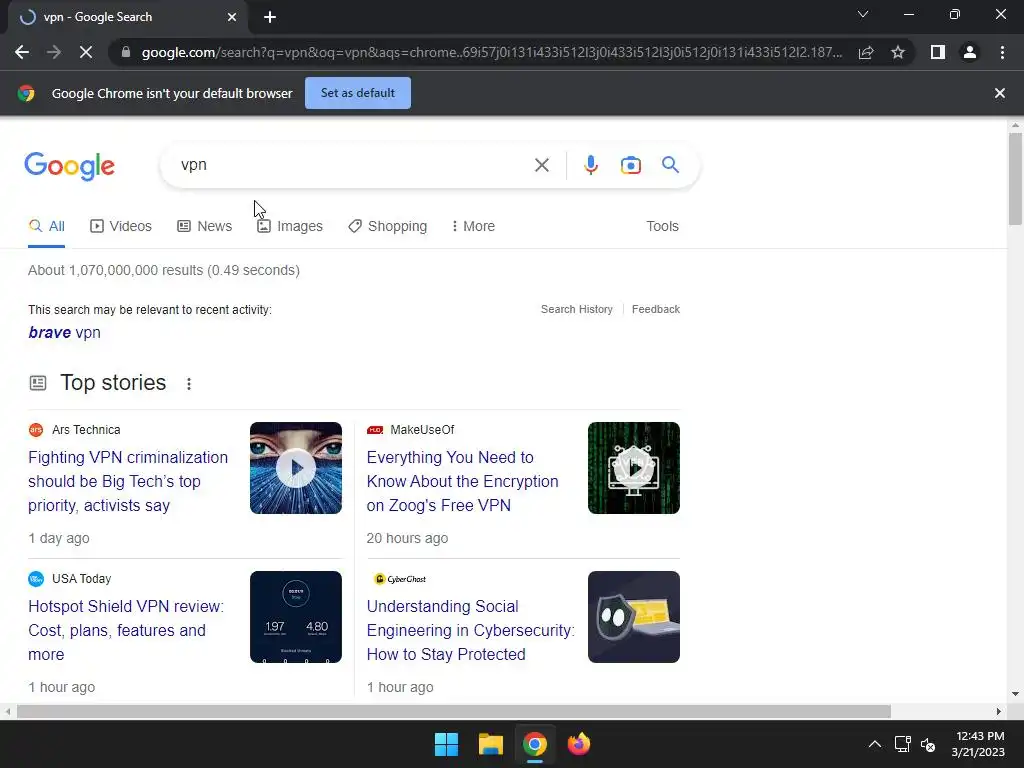This screenshot has height=768, width=1024.
Task: Show hidden system tray icons
Action: click(x=874, y=744)
